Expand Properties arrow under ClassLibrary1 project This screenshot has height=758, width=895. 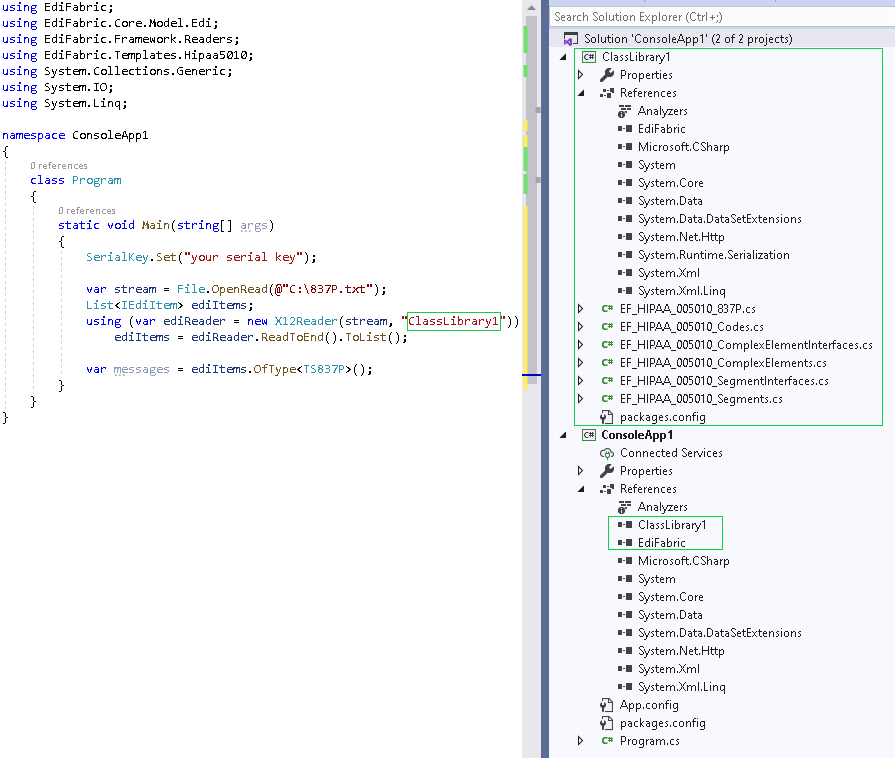pos(580,75)
